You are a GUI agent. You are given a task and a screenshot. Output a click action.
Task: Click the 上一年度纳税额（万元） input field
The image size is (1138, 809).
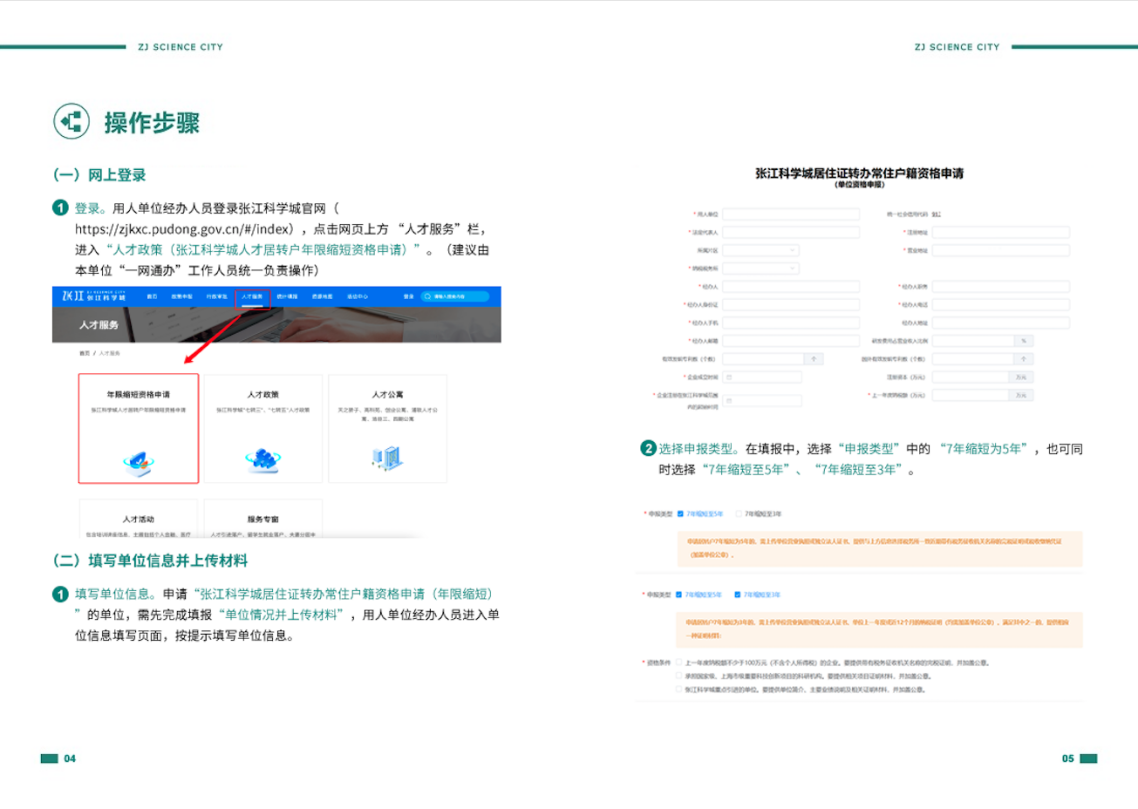point(971,395)
